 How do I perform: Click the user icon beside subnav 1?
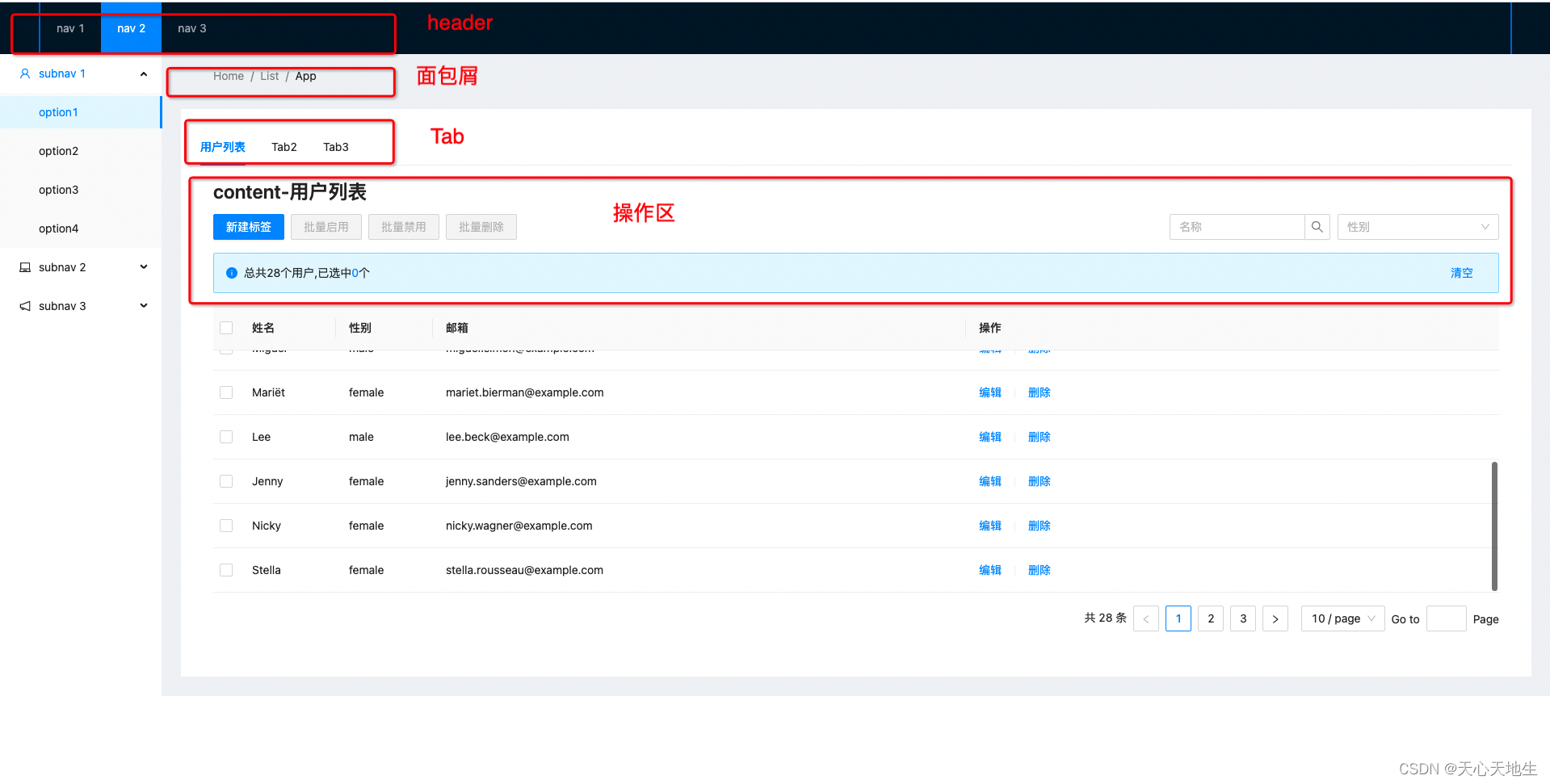pos(25,73)
